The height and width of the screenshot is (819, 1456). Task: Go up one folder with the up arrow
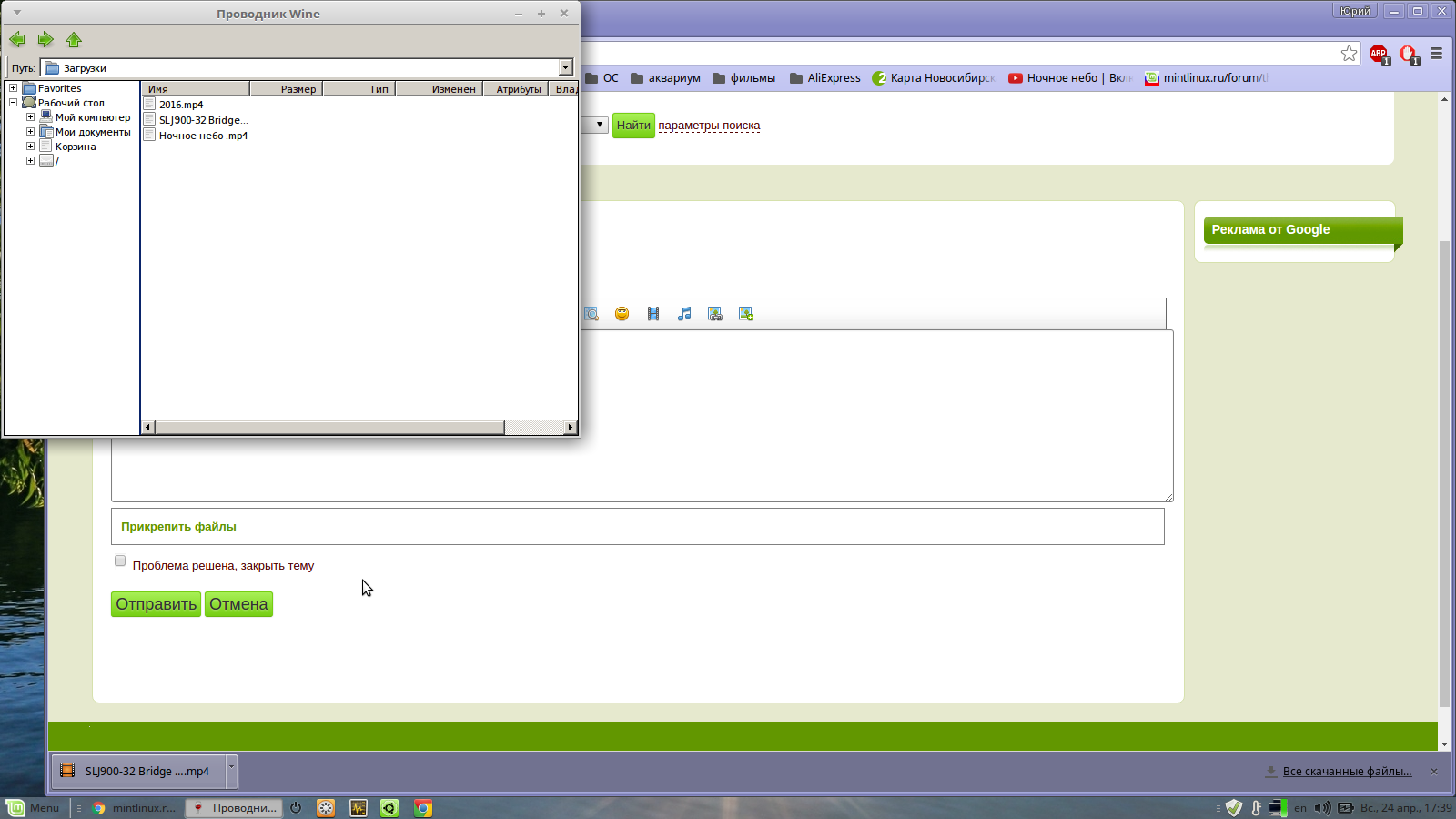[x=74, y=39]
